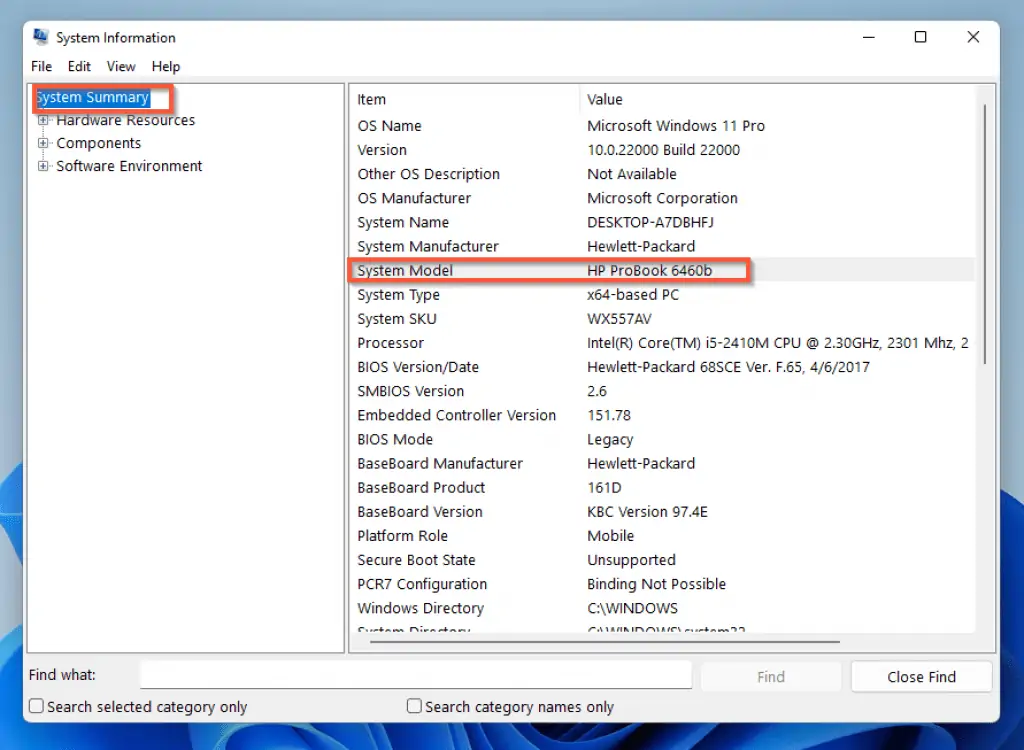This screenshot has width=1024, height=750.
Task: Open the File menu
Action: pyautogui.click(x=41, y=66)
